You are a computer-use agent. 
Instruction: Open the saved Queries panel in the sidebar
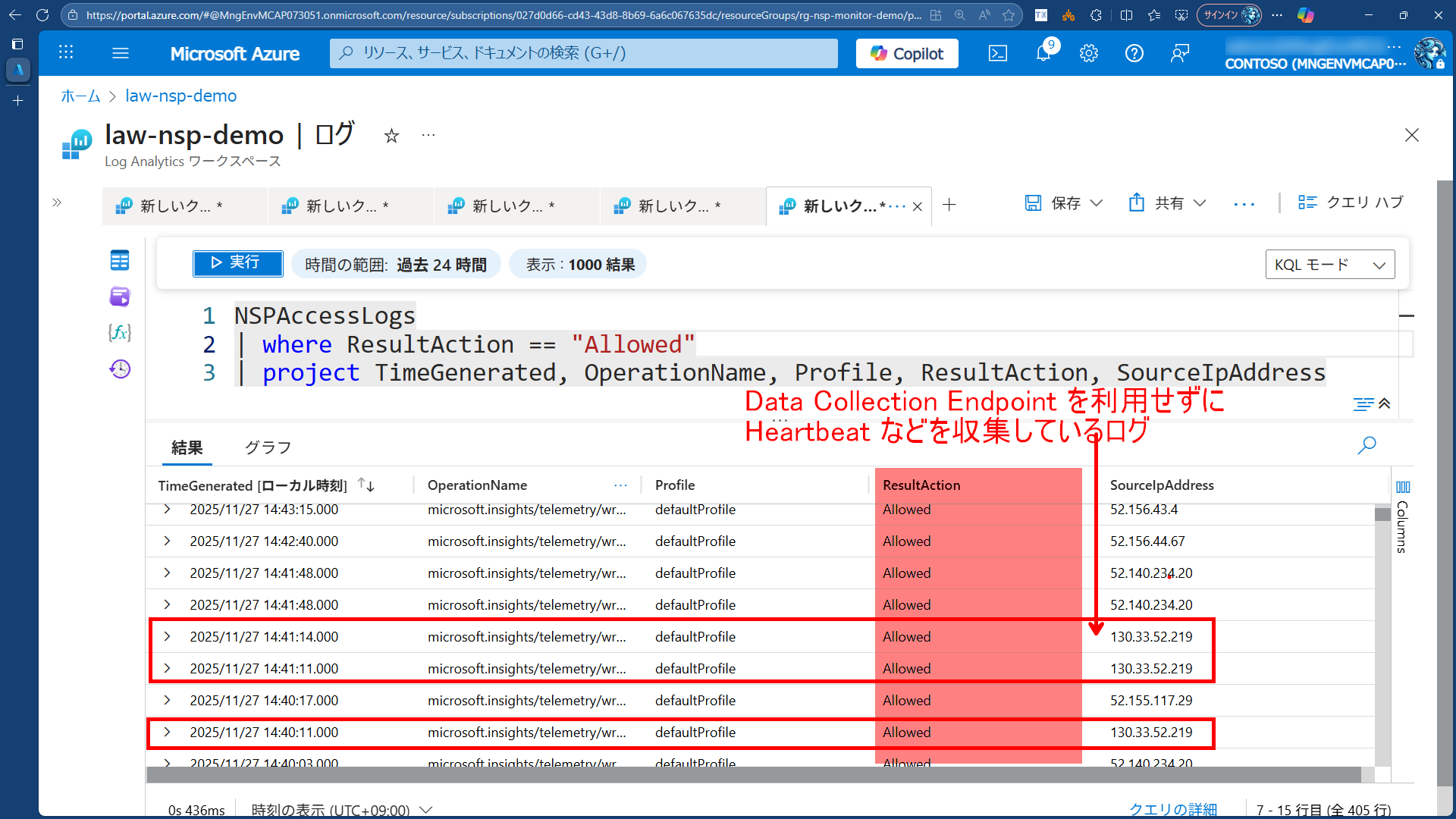click(120, 297)
